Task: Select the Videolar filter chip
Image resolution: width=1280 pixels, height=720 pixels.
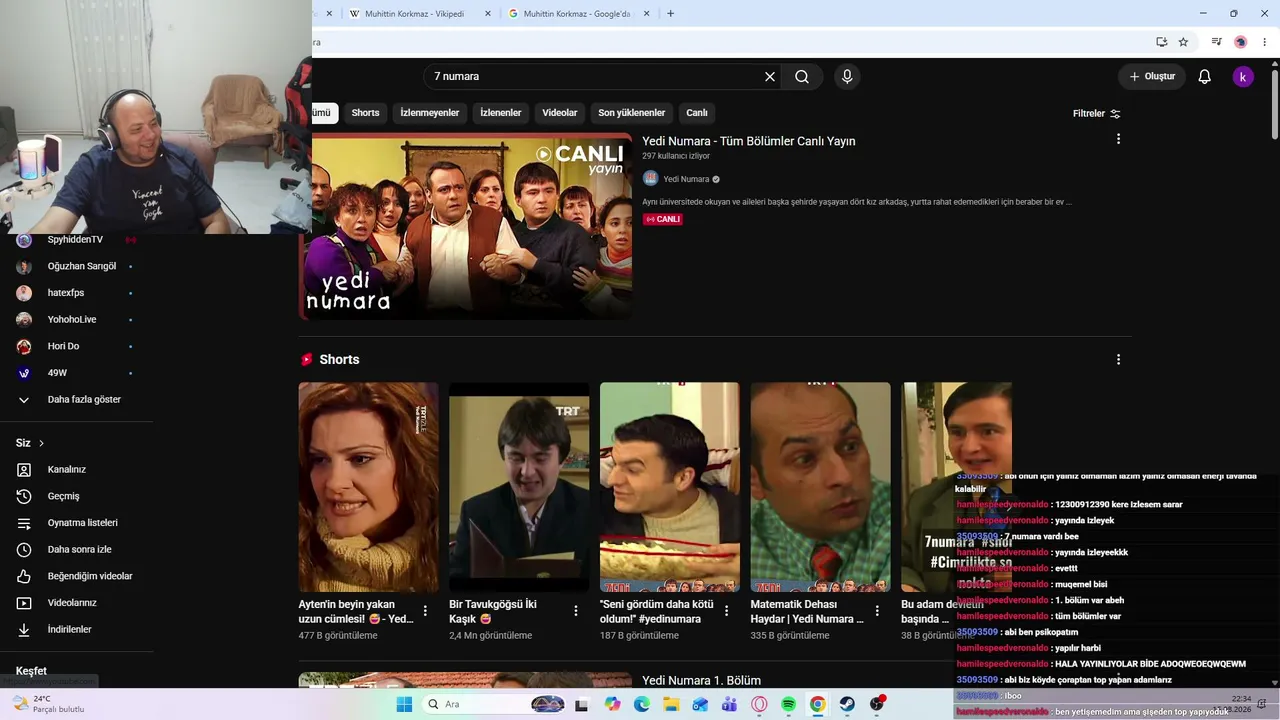Action: tap(560, 113)
